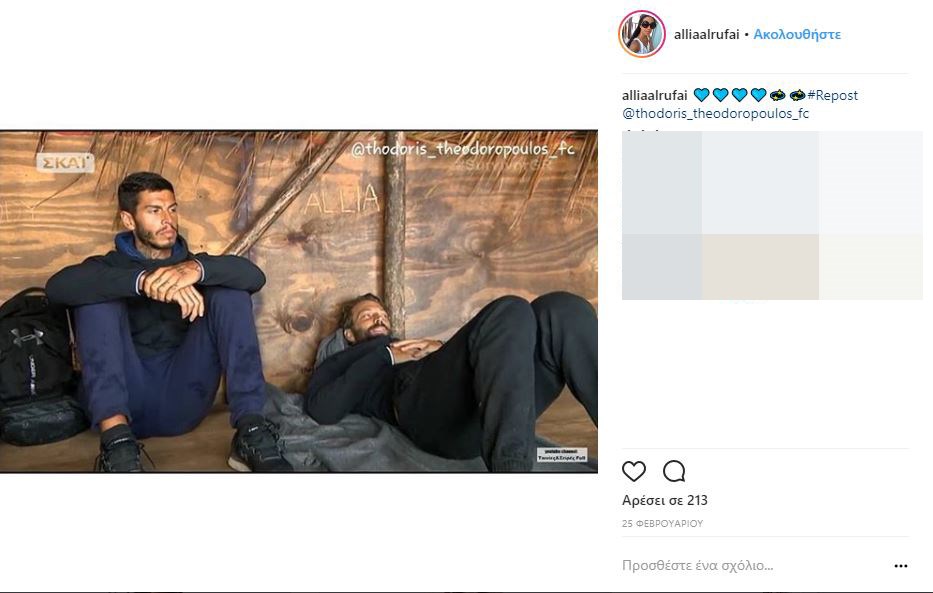Click the car emojis in the caption
Viewport: 933px width, 593px height.
[788, 95]
